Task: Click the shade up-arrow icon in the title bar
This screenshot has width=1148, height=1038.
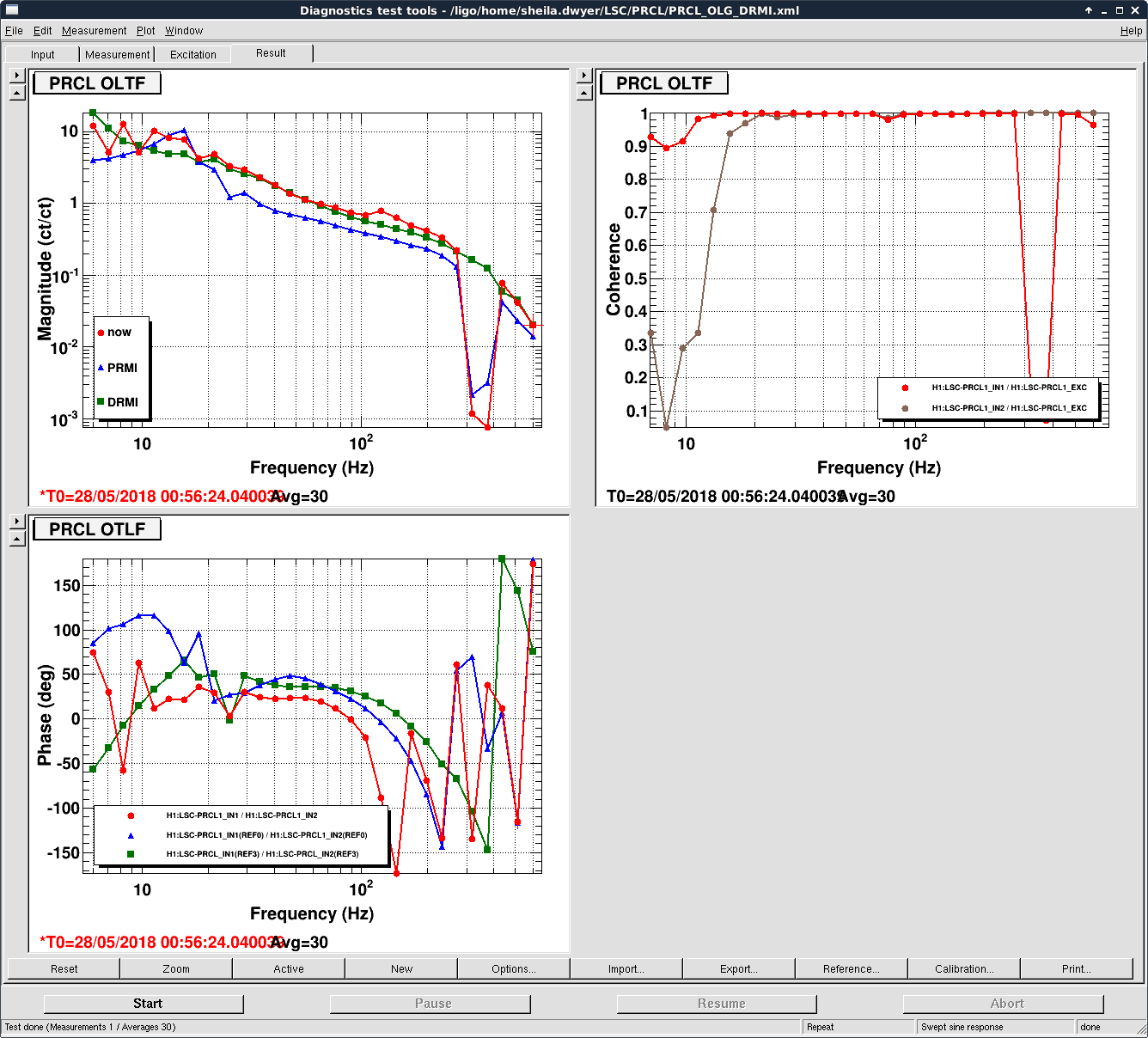Action: click(x=1089, y=10)
